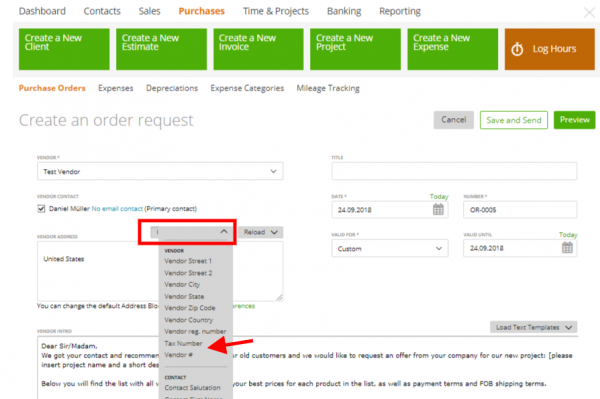
Task: Open the Purchases menu
Action: 201,11
